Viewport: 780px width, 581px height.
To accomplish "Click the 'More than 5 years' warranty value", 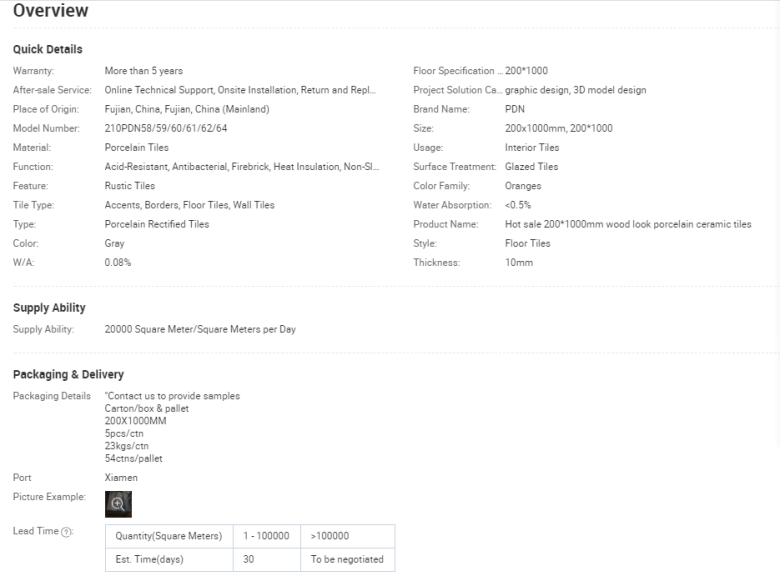I will (x=143, y=71).
